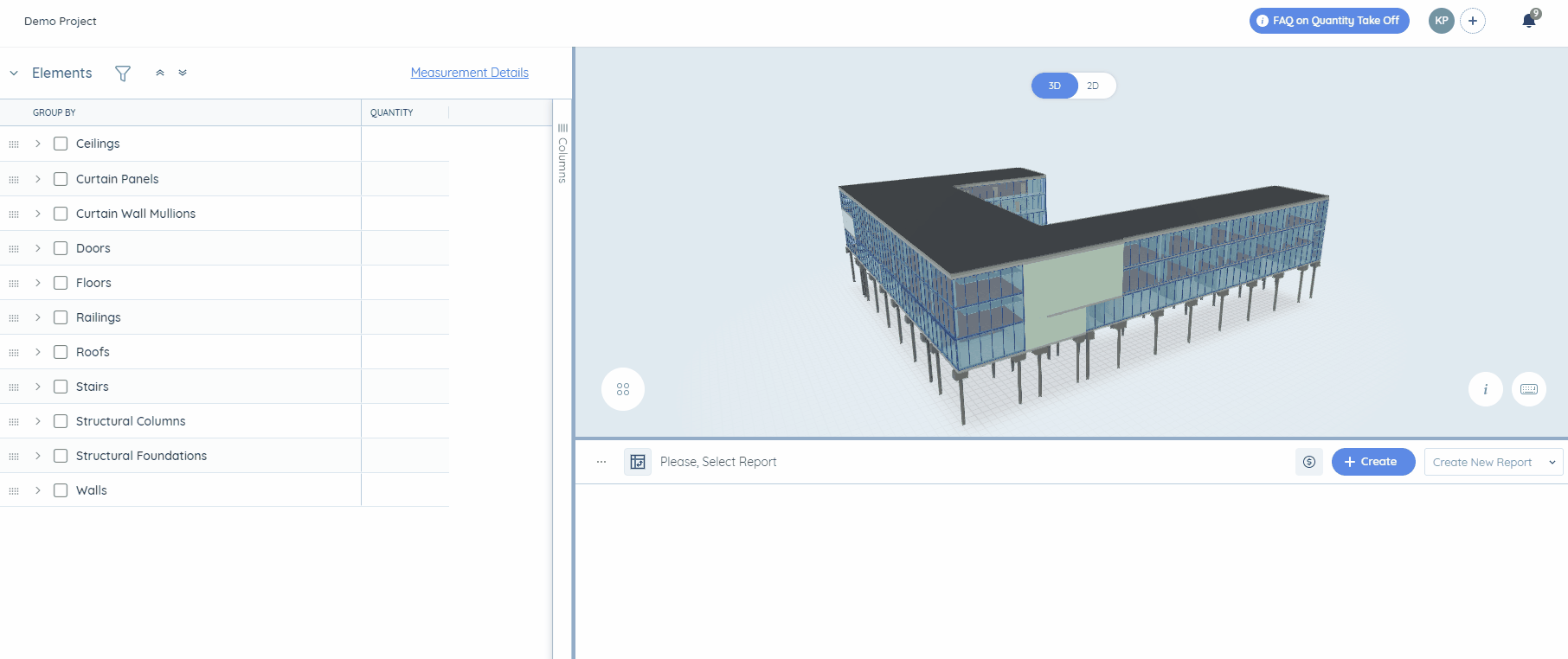
Task: Click the drag handle on Doors row
Action: click(x=14, y=248)
